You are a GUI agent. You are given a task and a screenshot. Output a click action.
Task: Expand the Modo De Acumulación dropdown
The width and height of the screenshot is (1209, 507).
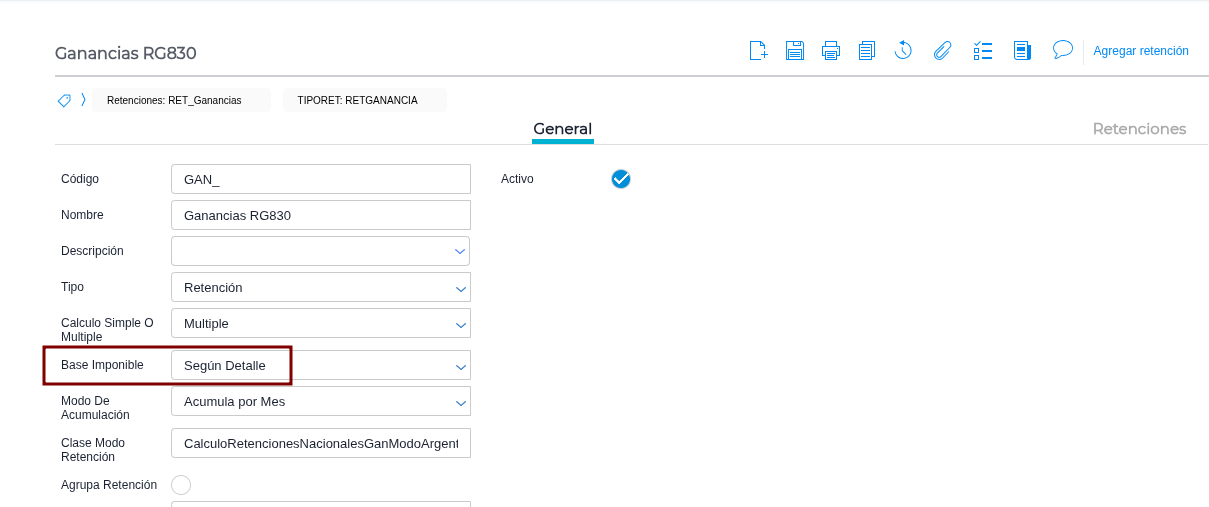click(x=321, y=402)
